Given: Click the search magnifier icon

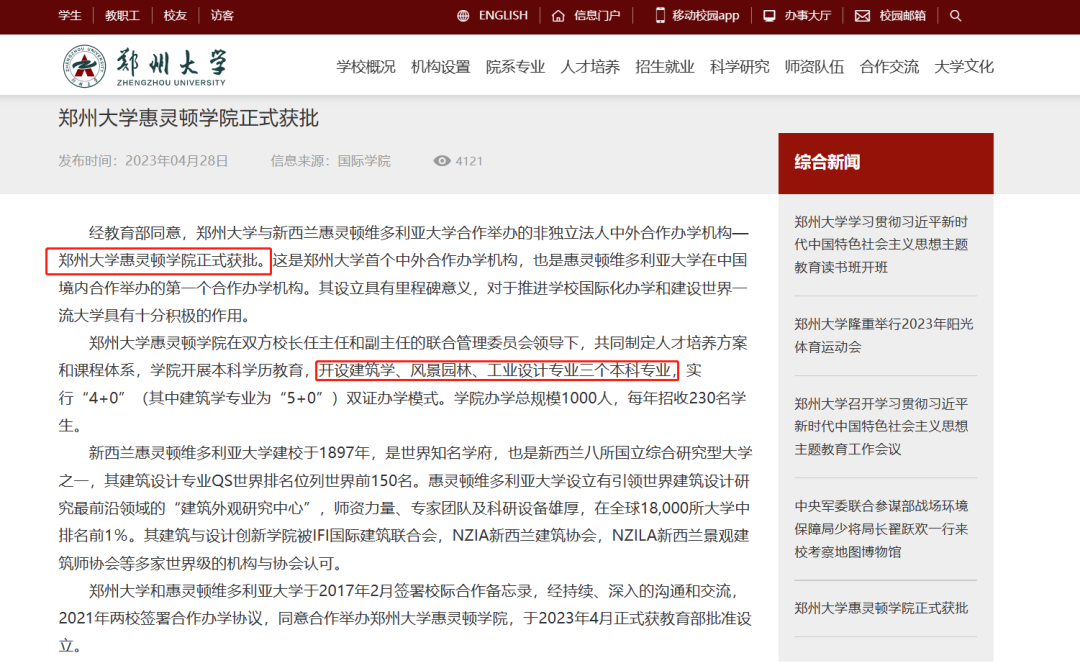Looking at the screenshot, I should click(x=955, y=15).
